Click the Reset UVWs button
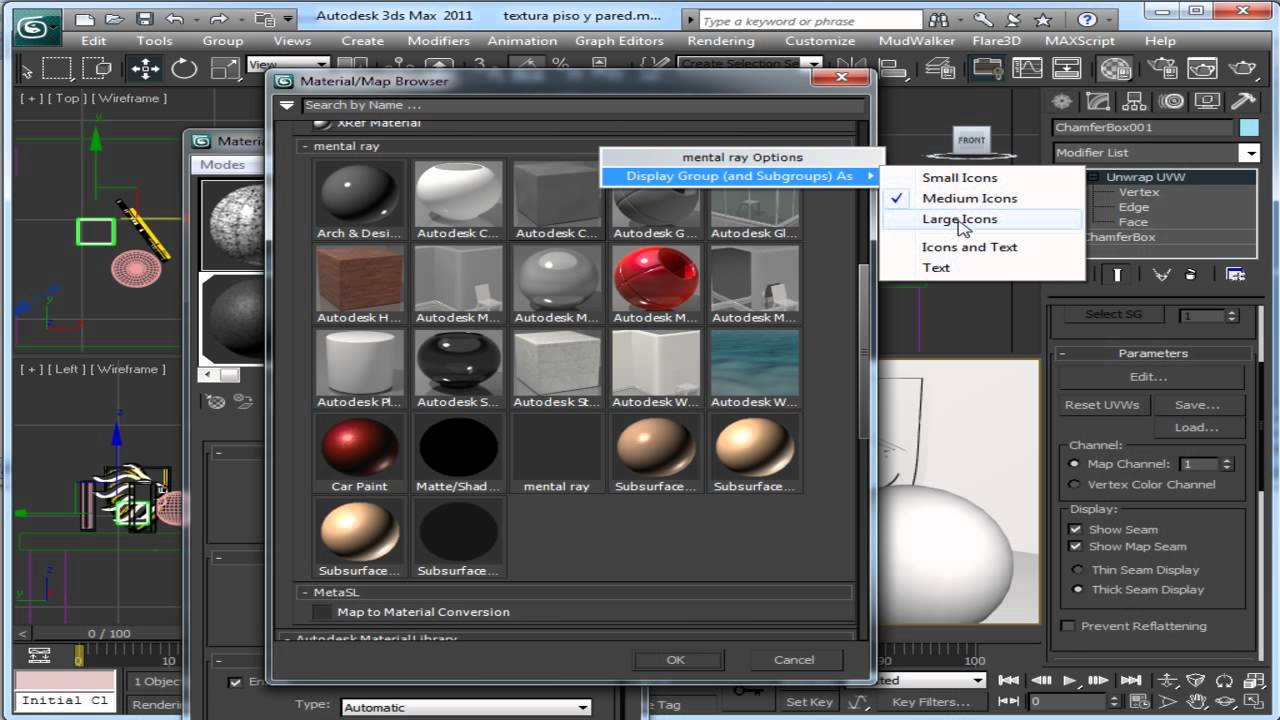 point(1102,405)
